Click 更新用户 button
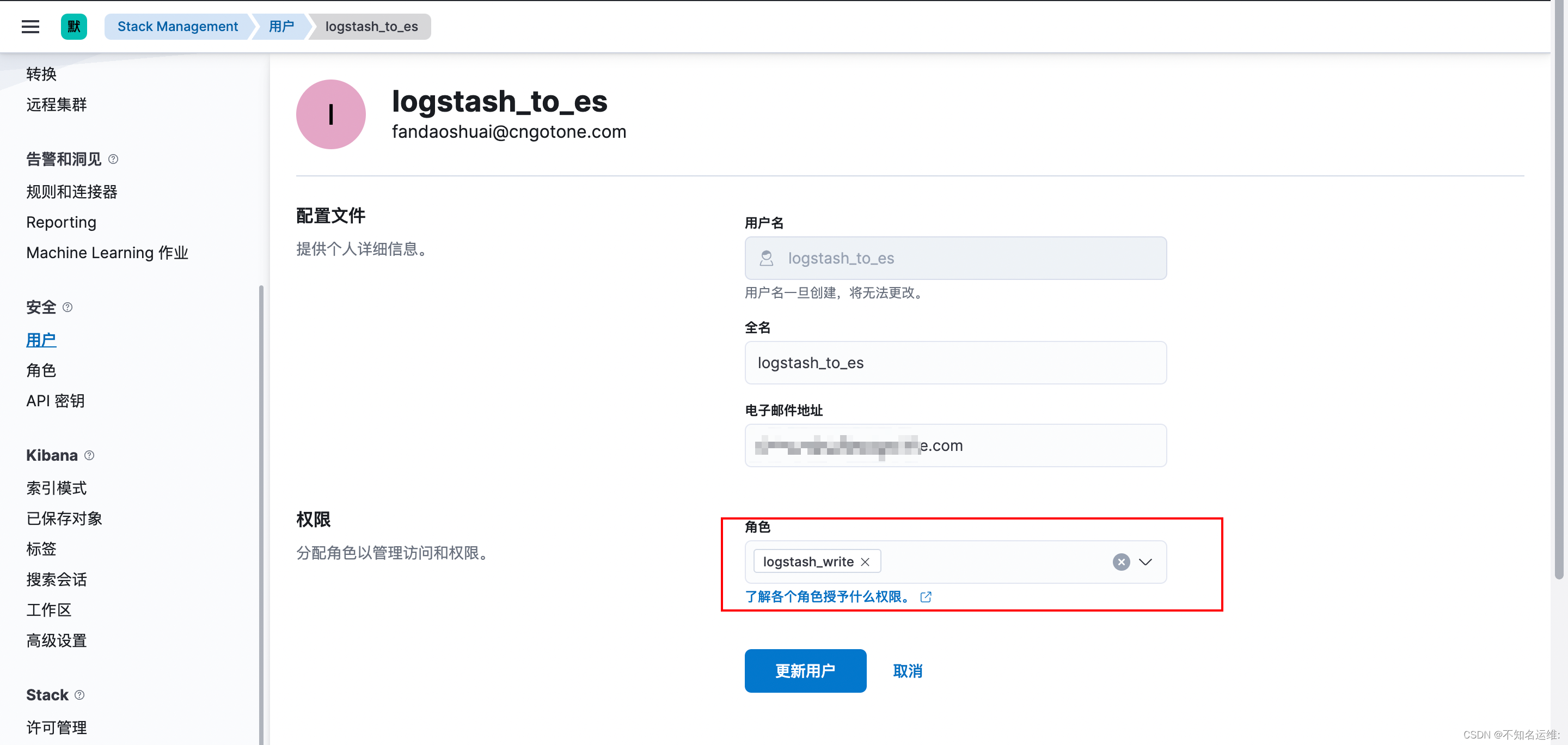Screen dimensions: 1568x745 pyautogui.click(x=805, y=671)
